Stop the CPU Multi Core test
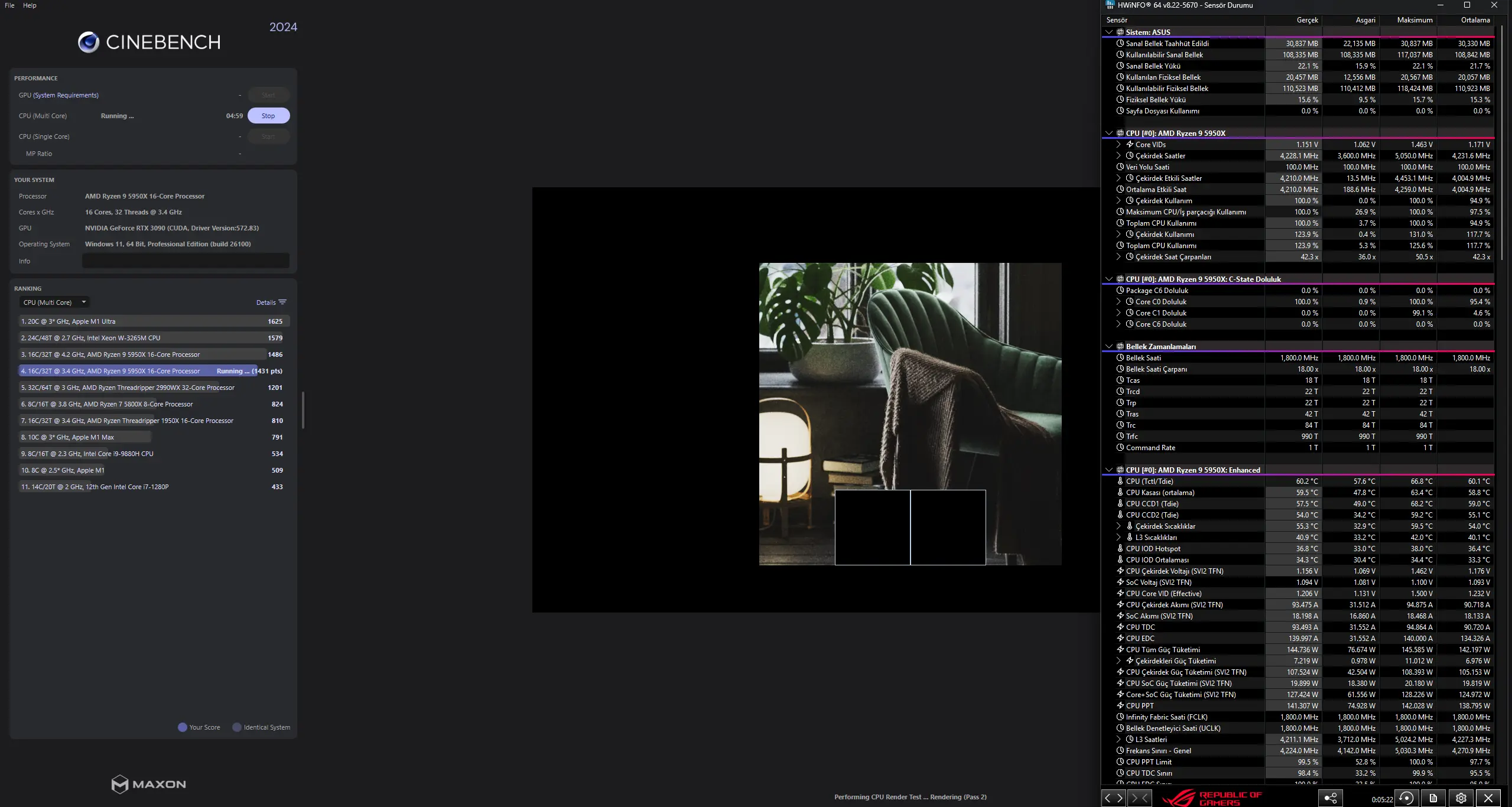This screenshot has width=1512, height=807. (x=268, y=116)
